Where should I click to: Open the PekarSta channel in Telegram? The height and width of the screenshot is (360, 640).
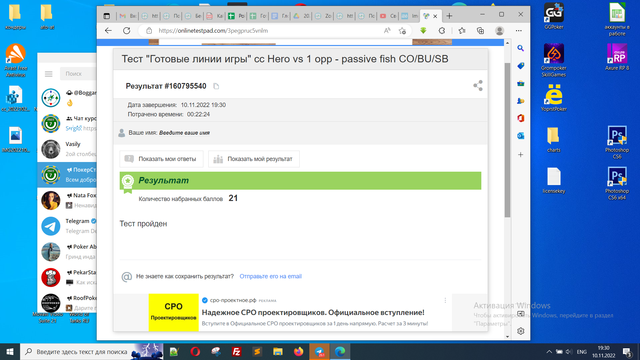point(67,277)
